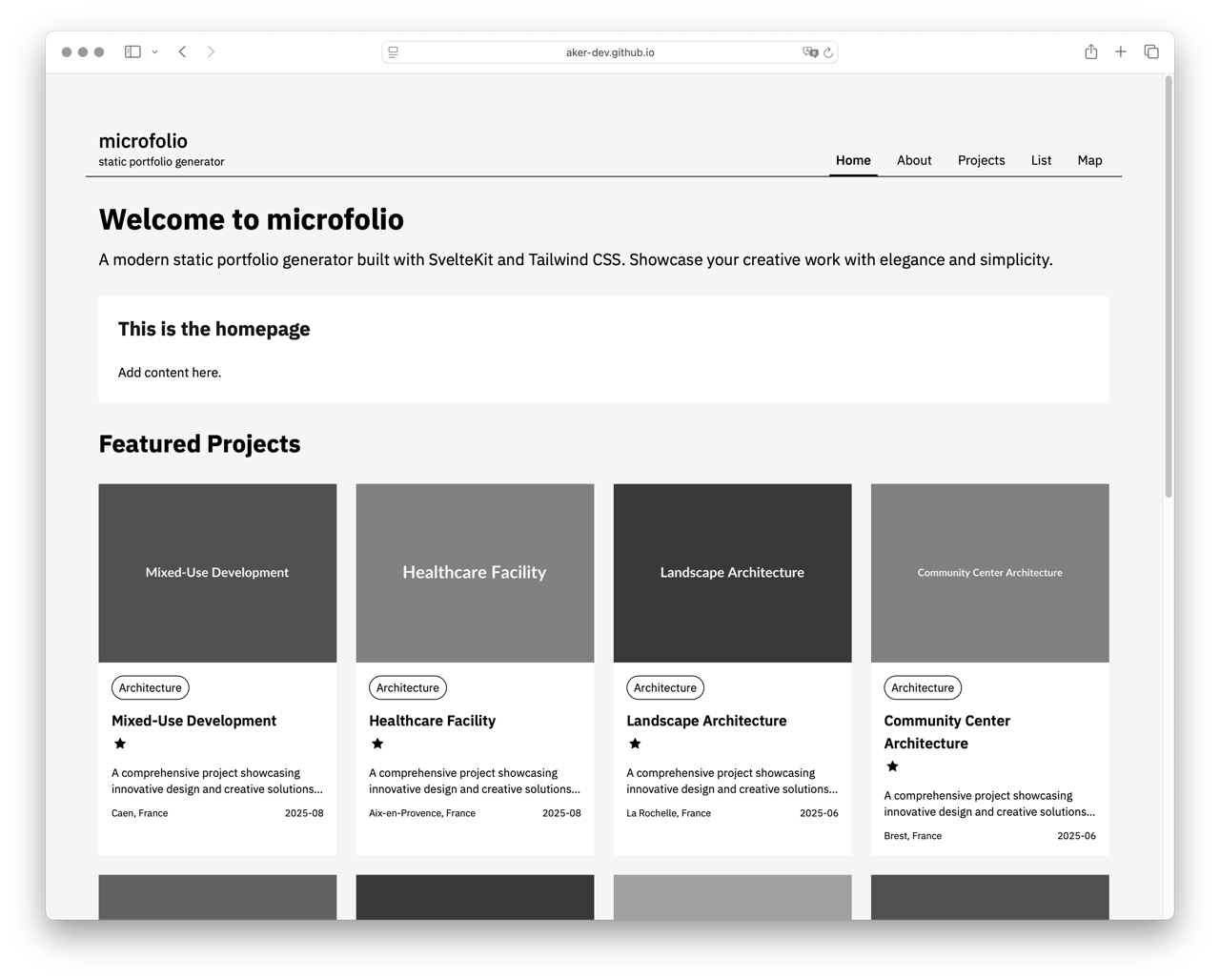Click the Architecture tag on Healthcare Facility
1220x980 pixels.
[x=408, y=687]
